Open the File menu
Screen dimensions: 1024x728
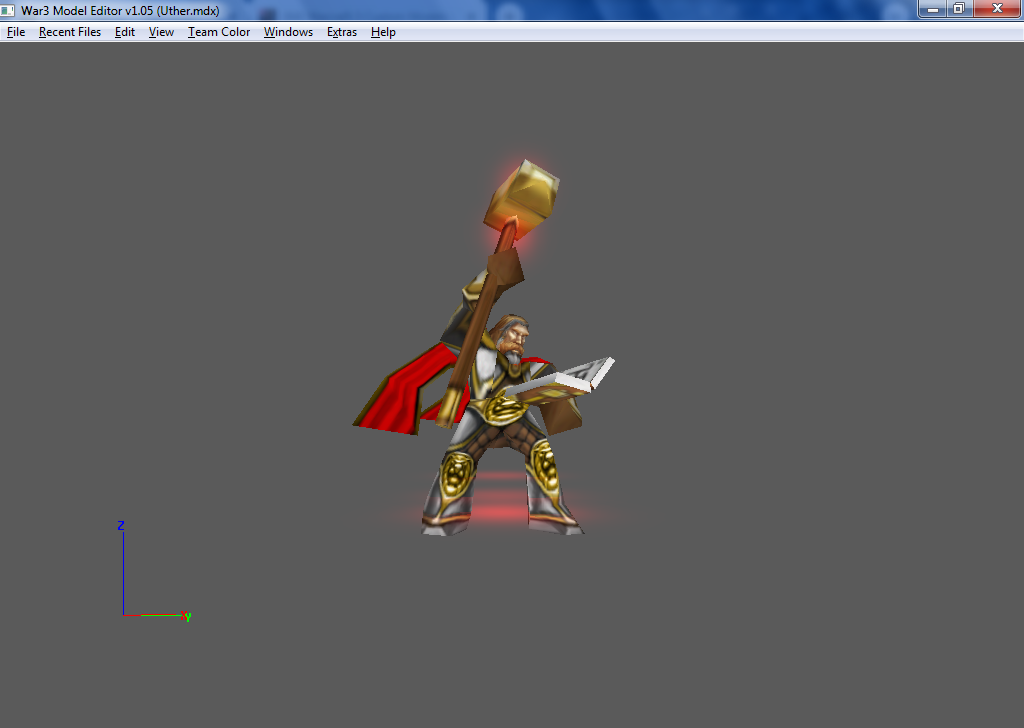click(16, 32)
